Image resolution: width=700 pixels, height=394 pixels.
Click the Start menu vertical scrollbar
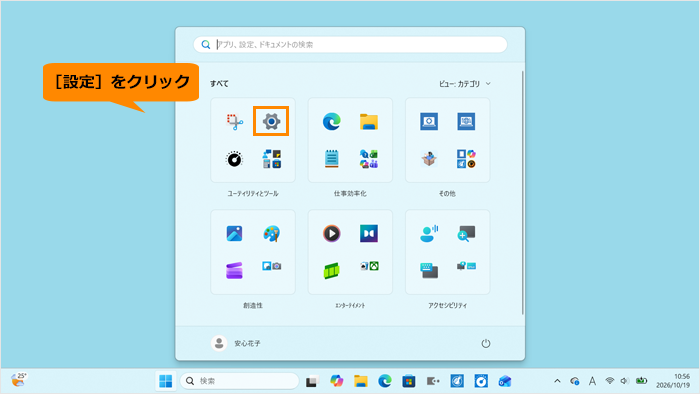click(x=522, y=193)
